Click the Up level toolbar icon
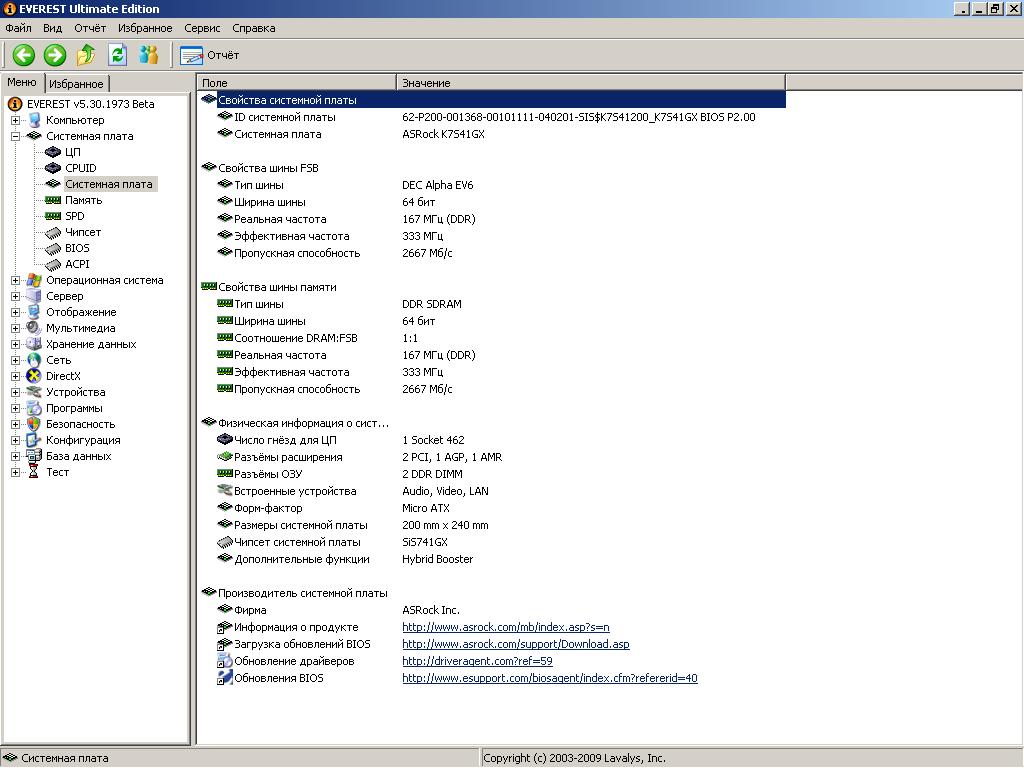The height and width of the screenshot is (768, 1024). click(x=86, y=55)
